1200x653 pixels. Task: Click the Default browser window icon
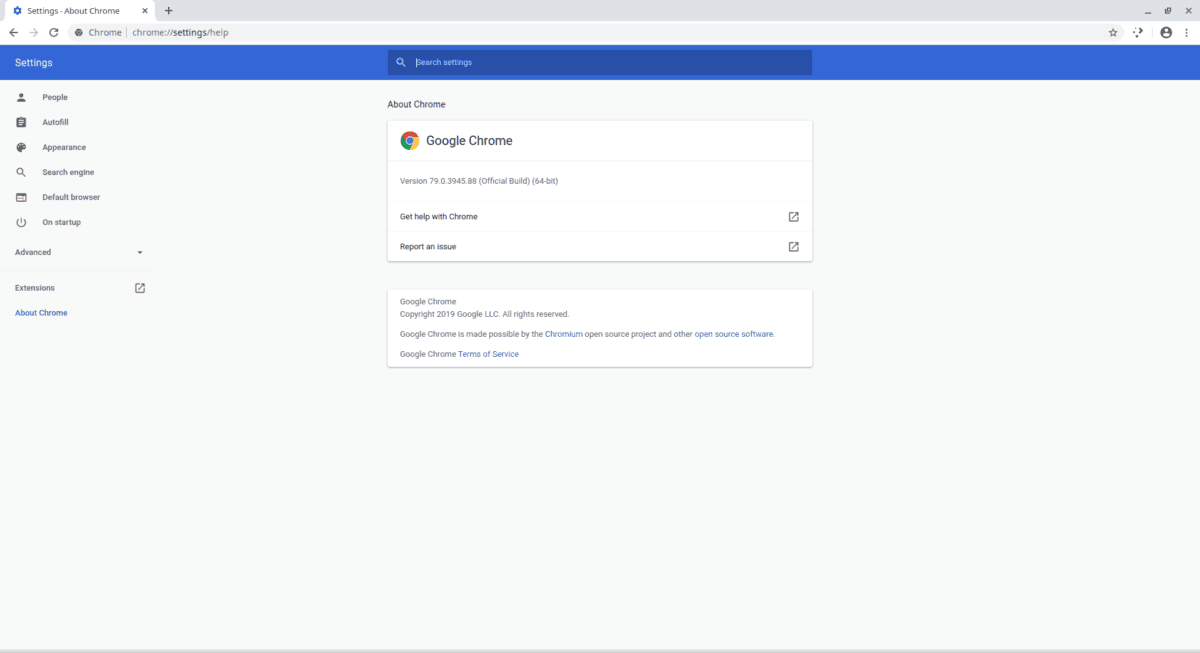coord(21,197)
